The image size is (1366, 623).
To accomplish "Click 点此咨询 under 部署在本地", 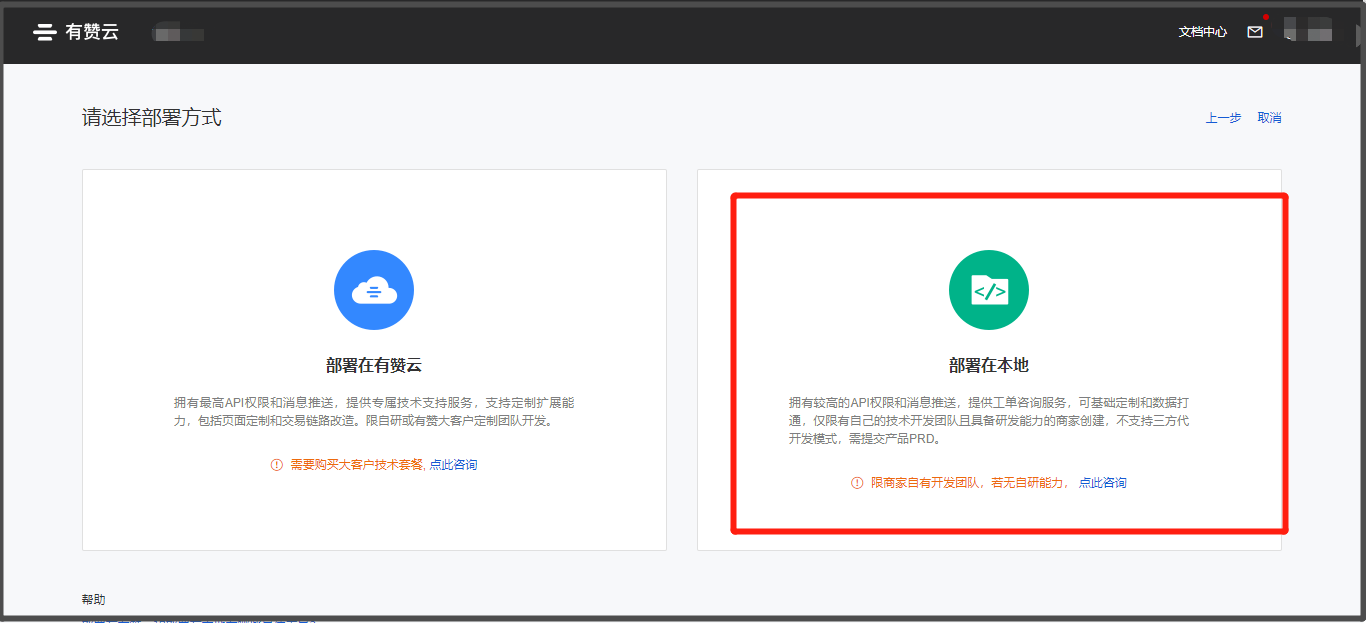I will click(x=1103, y=483).
